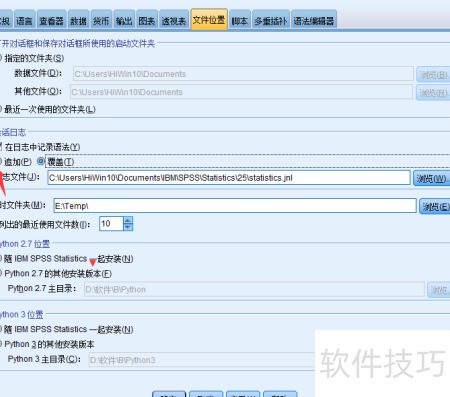Click 浏览(W) for the journal file
The width and height of the screenshot is (450, 397).
pos(431,178)
